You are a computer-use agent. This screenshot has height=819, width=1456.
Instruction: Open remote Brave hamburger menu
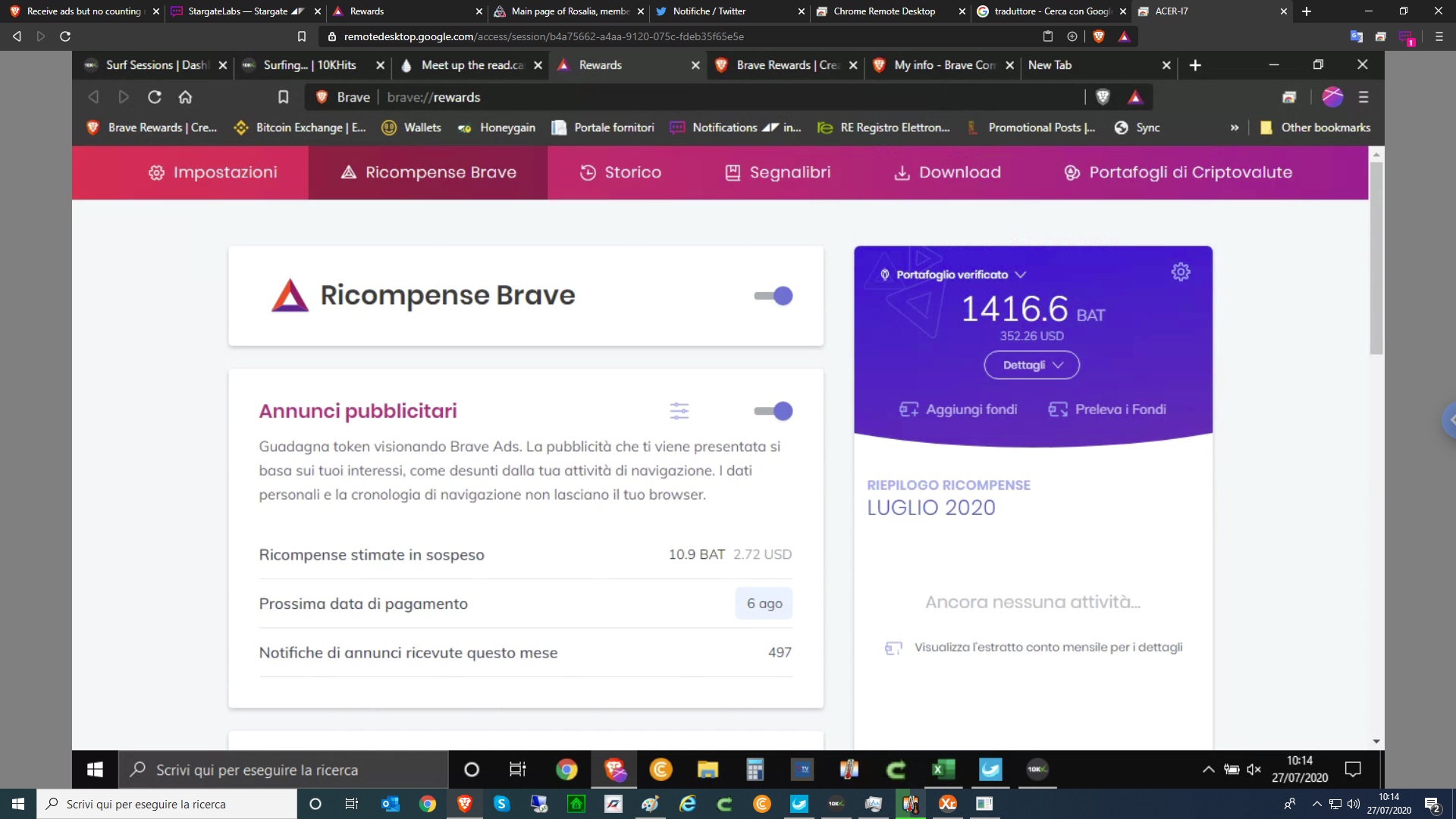[x=1363, y=97]
